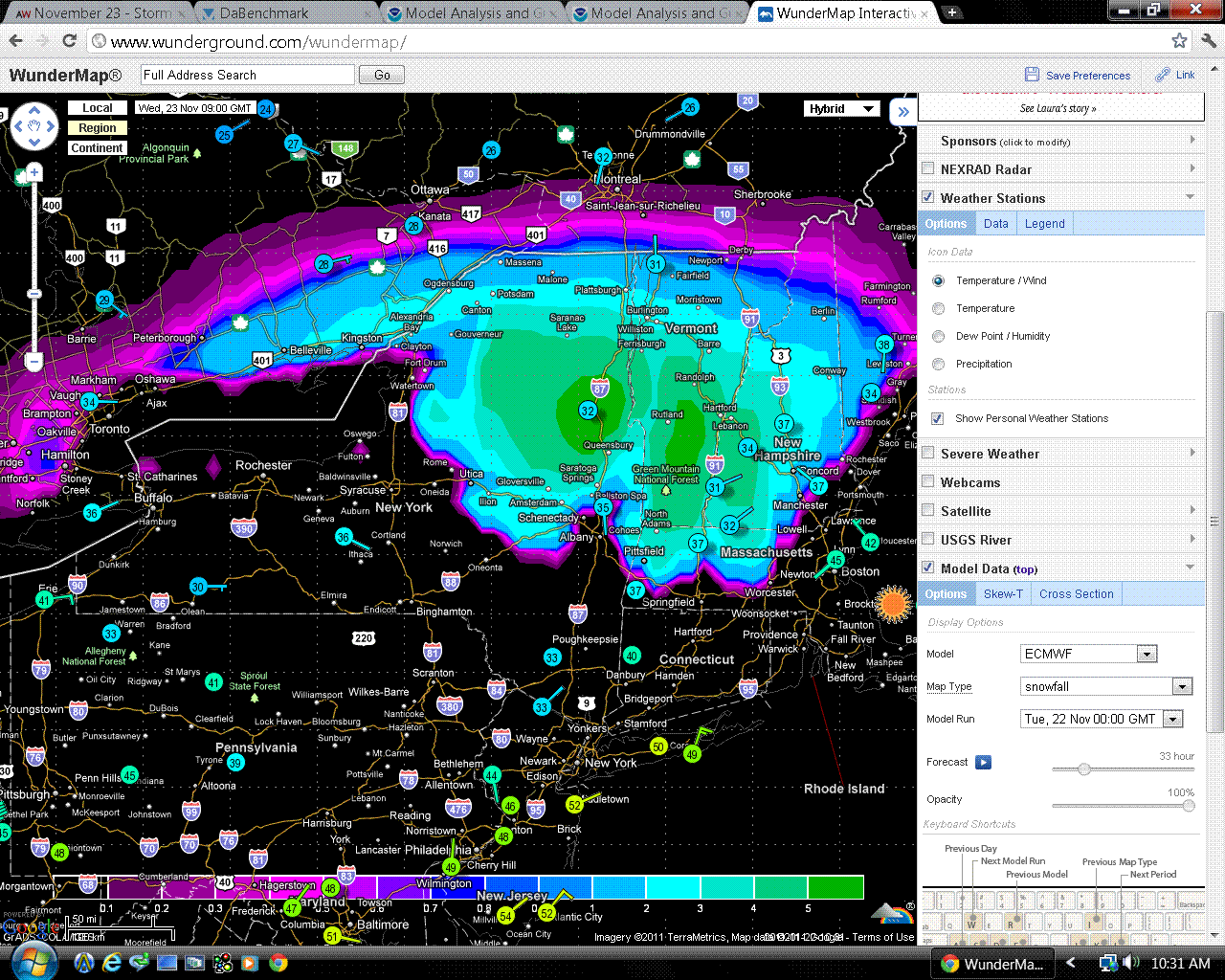Switch to the November 23 - Storm browser tab
Screen dimensions: 1225x980
(x=96, y=13)
